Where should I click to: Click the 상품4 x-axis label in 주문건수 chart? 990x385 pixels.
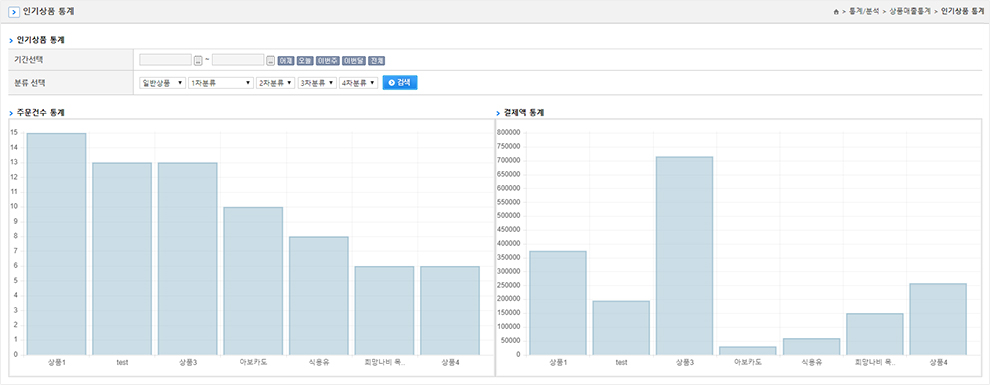coord(450,363)
